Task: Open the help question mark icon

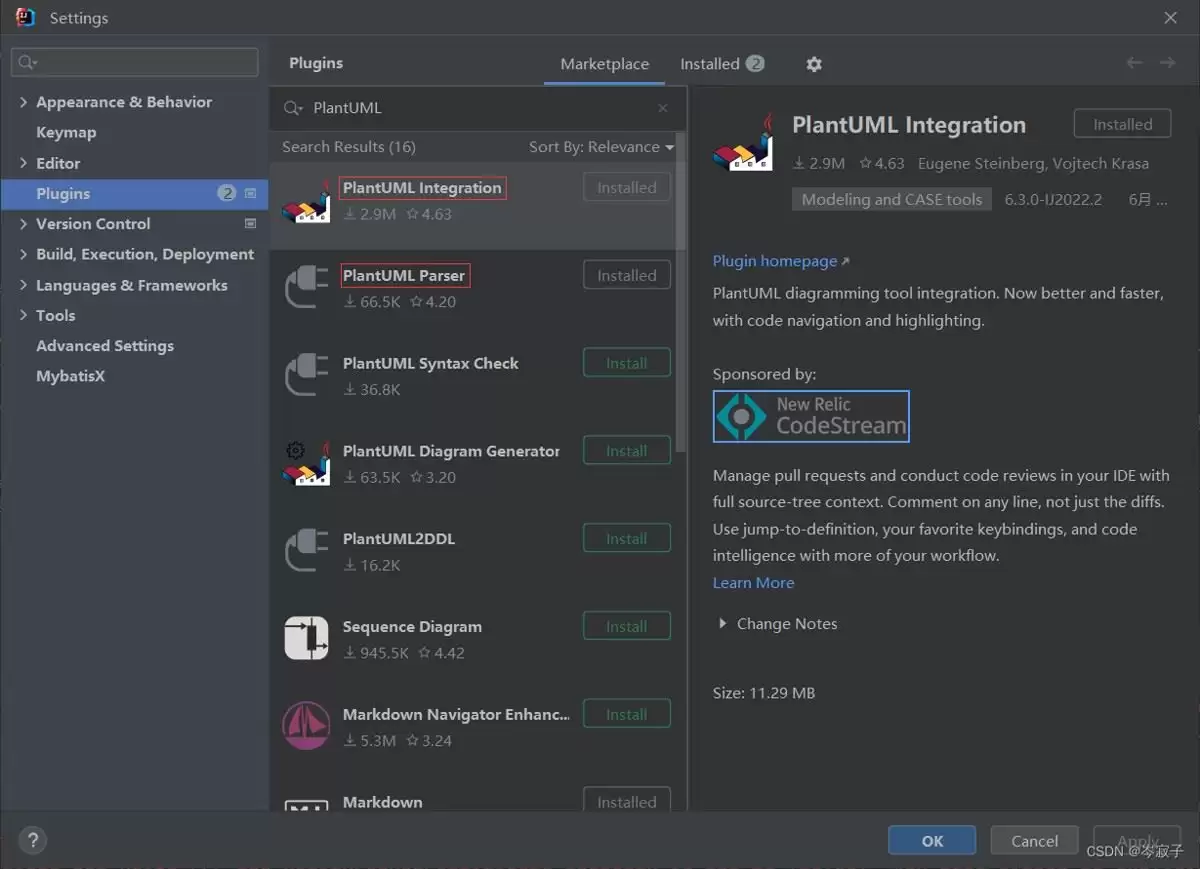Action: [32, 840]
